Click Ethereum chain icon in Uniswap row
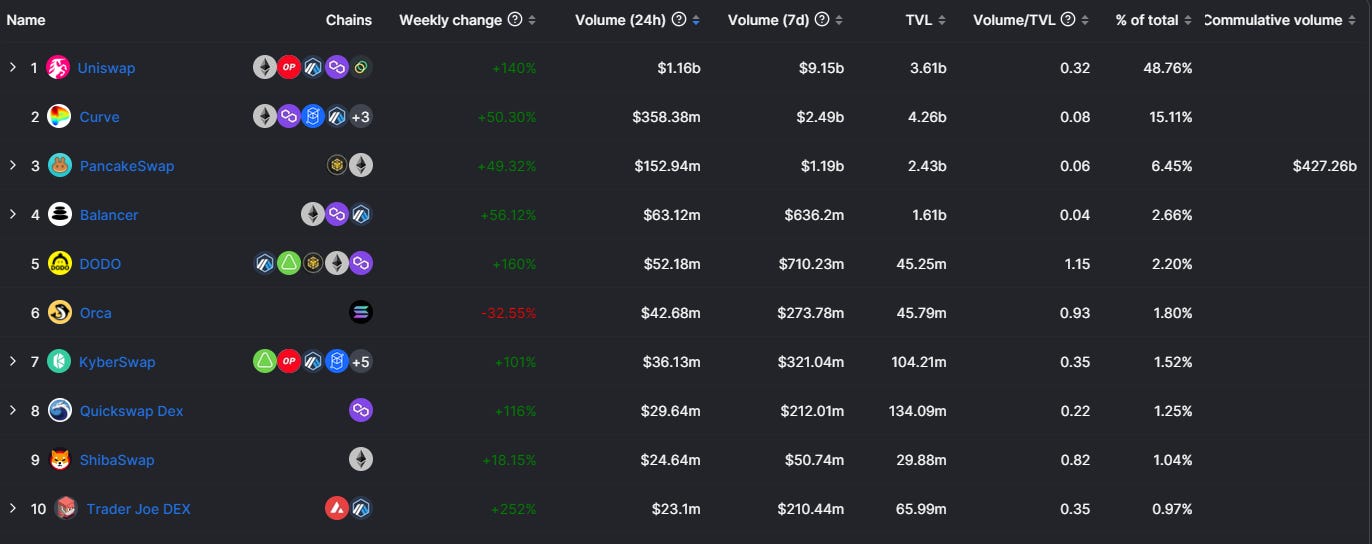 pyautogui.click(x=265, y=68)
